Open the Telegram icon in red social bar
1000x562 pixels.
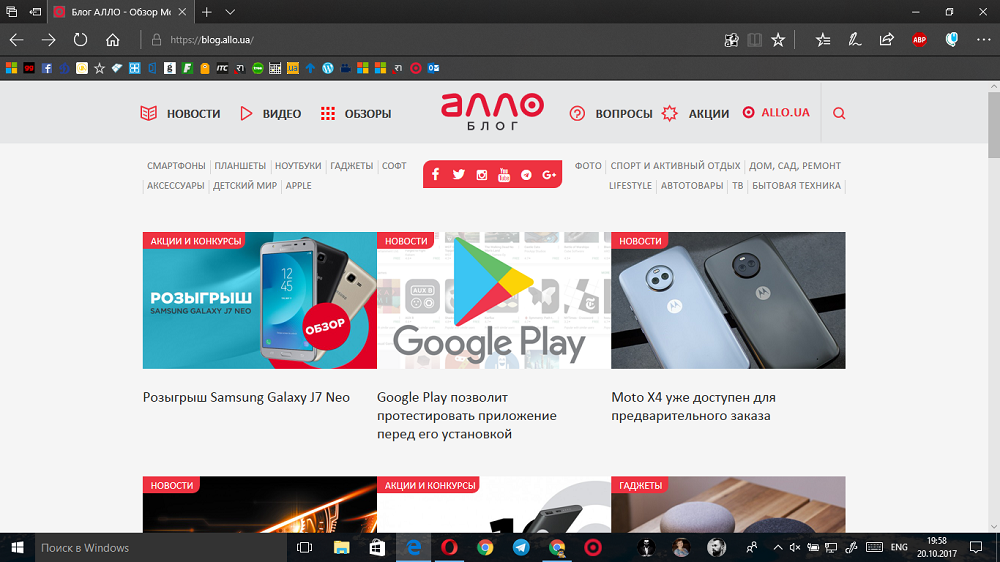coord(526,175)
